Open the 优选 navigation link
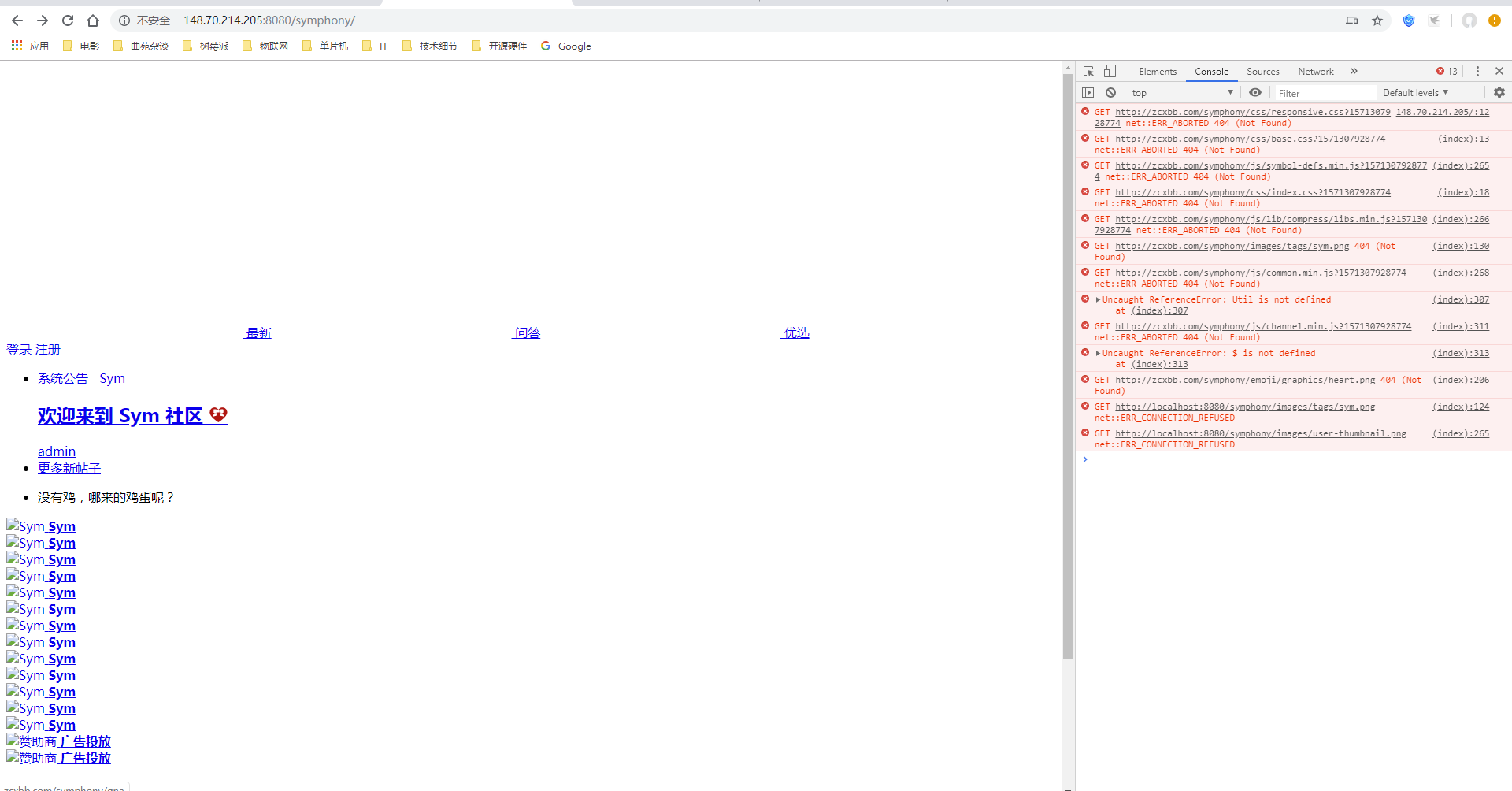Screen dimensions: 1512x791 (795, 332)
